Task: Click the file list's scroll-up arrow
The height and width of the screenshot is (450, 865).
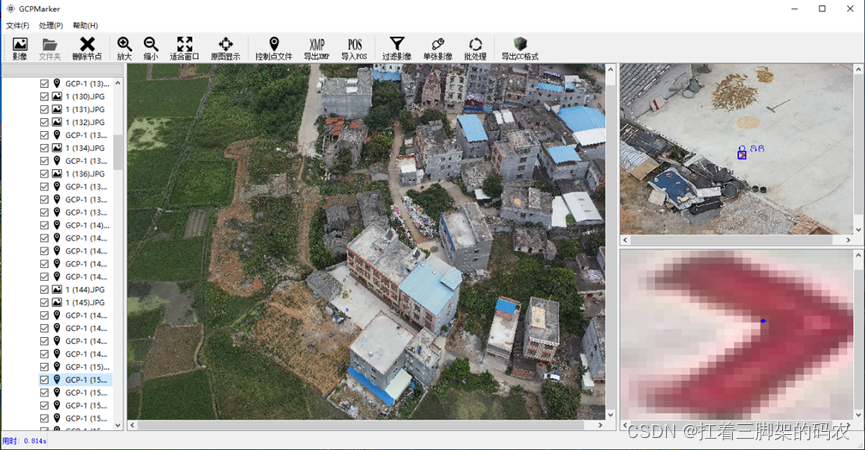Action: 118,83
